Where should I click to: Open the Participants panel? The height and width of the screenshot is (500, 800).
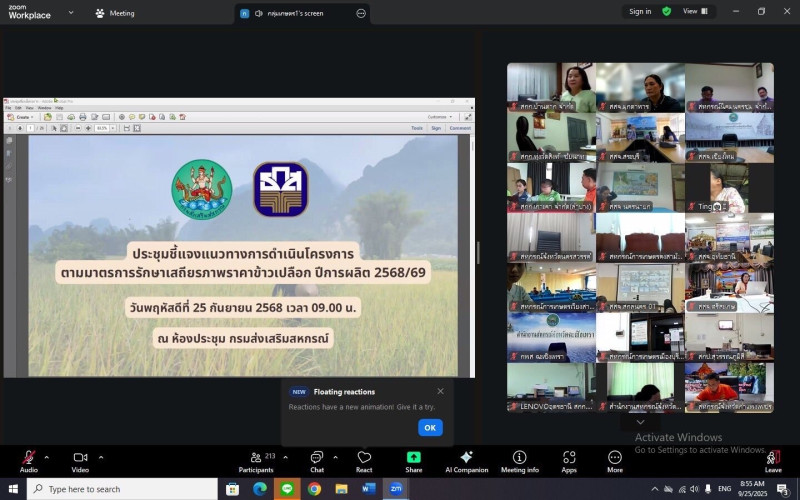tap(256, 459)
